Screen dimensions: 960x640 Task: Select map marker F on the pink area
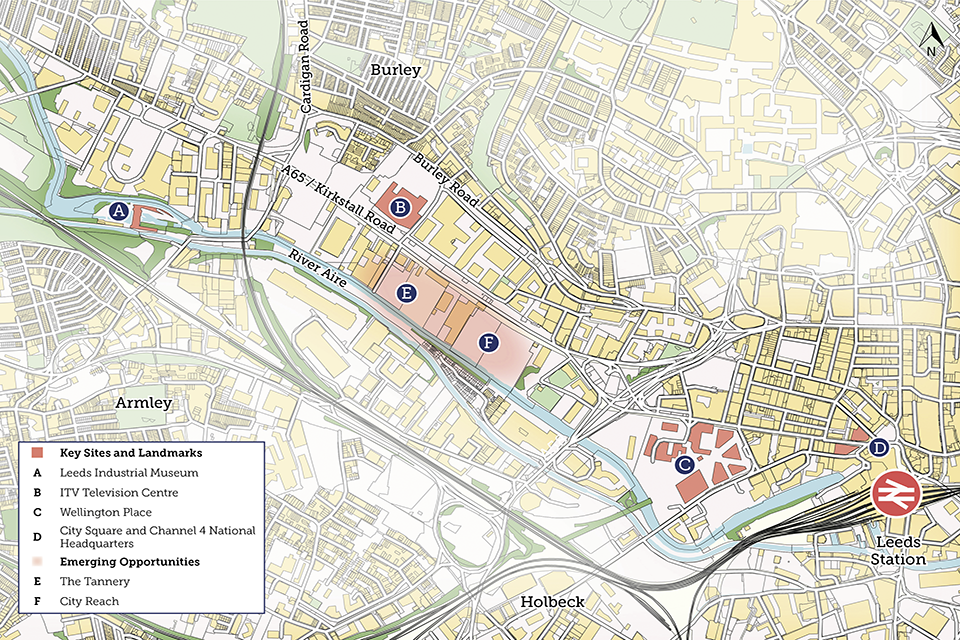point(488,343)
